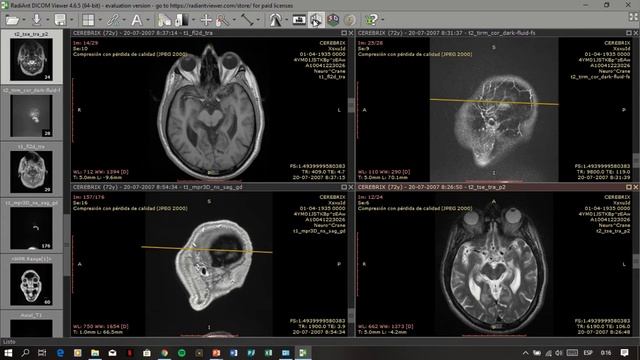
Task: Open Windows taskbar search
Action: click(25, 353)
